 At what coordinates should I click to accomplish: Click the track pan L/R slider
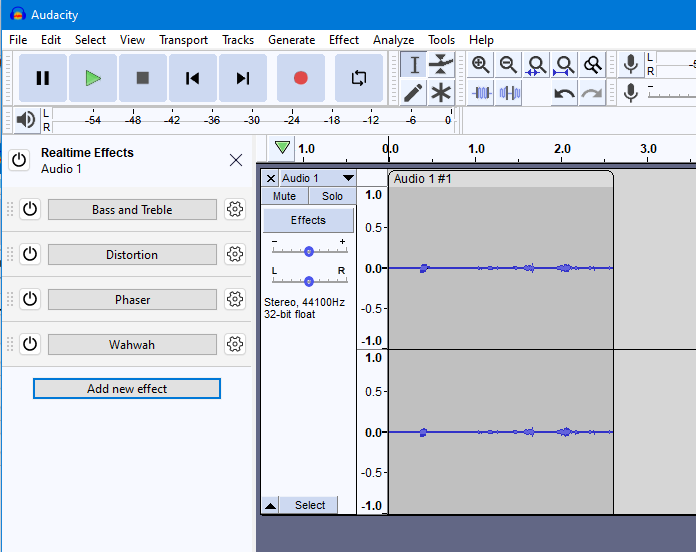pos(309,281)
